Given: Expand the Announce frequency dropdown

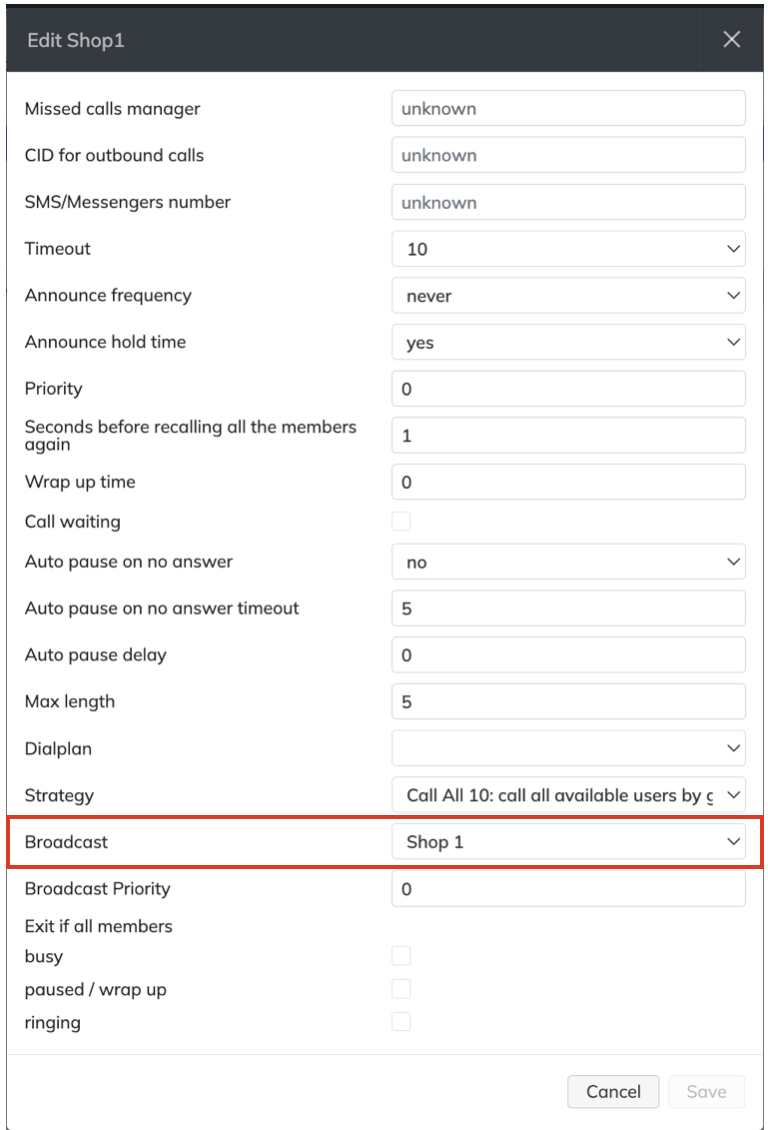Looking at the screenshot, I should tap(568, 296).
